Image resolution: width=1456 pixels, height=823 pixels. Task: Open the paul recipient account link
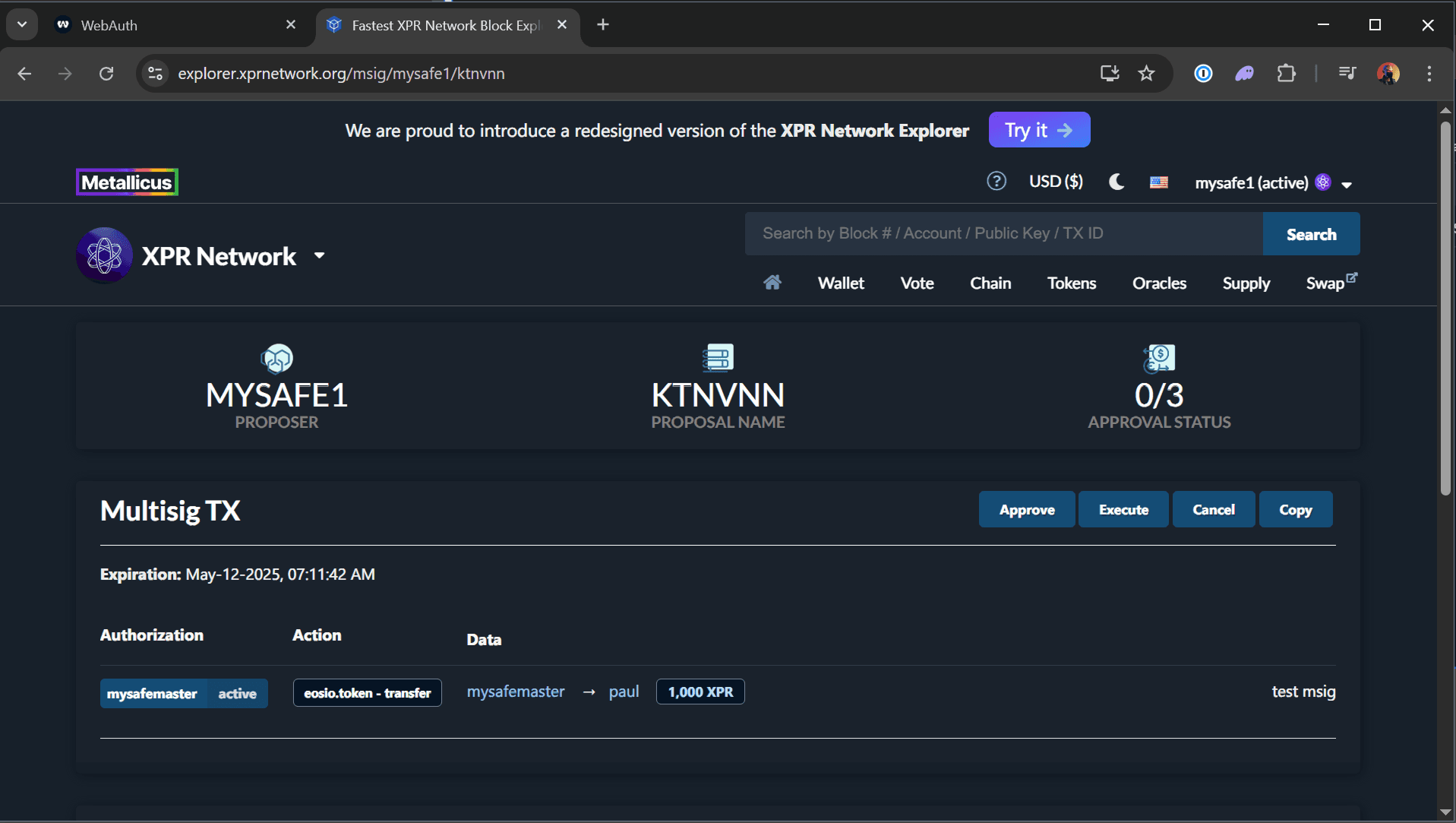tap(624, 692)
